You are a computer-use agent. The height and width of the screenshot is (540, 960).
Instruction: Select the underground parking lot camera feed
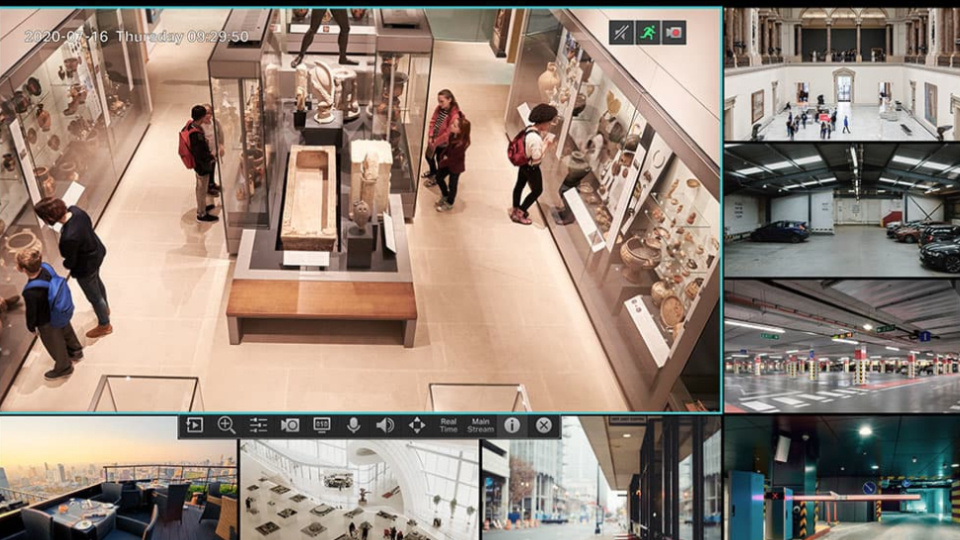[x=840, y=346]
